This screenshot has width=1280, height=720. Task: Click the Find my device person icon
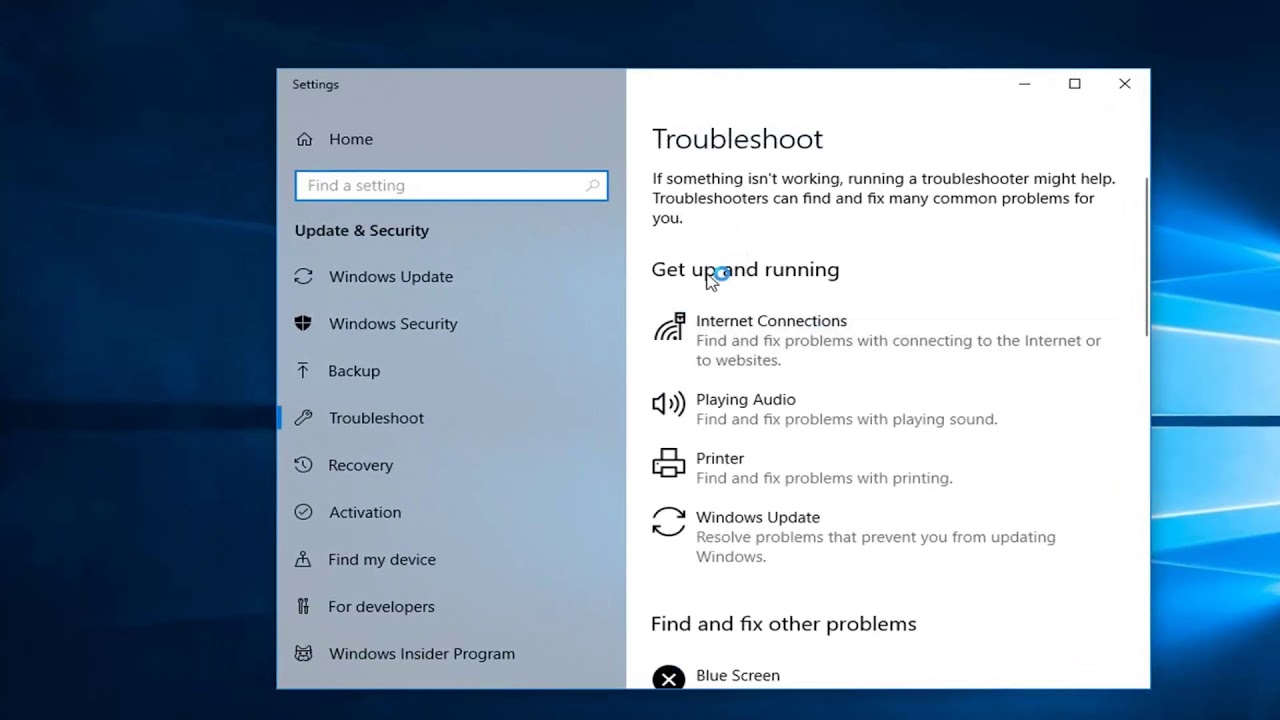(303, 559)
